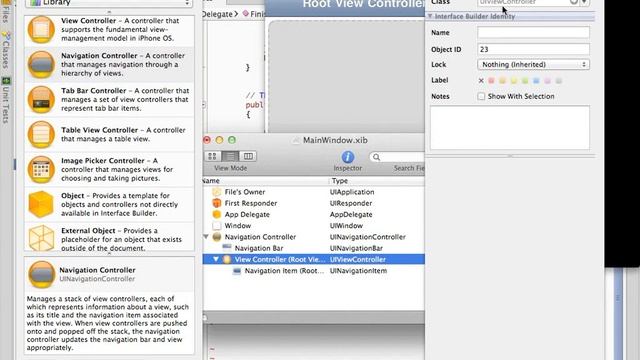Click the App Delegate icon
The height and width of the screenshot is (360, 640).
(216, 214)
